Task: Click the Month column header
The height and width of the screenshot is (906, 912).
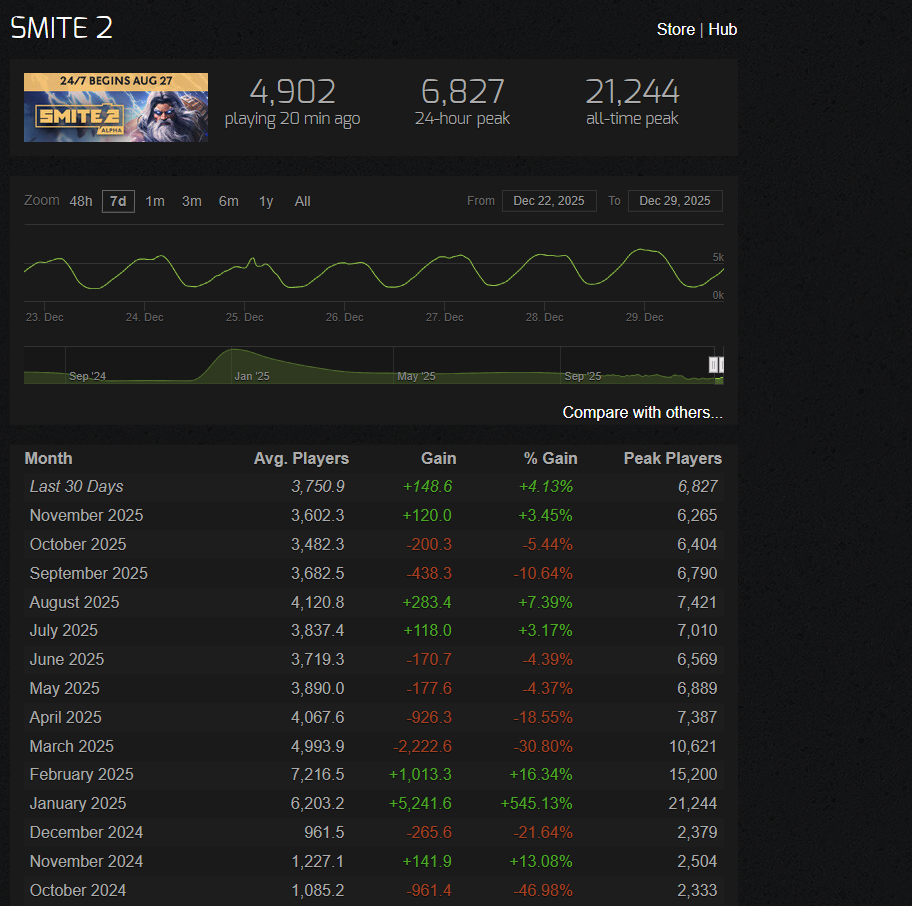Action: [x=48, y=458]
